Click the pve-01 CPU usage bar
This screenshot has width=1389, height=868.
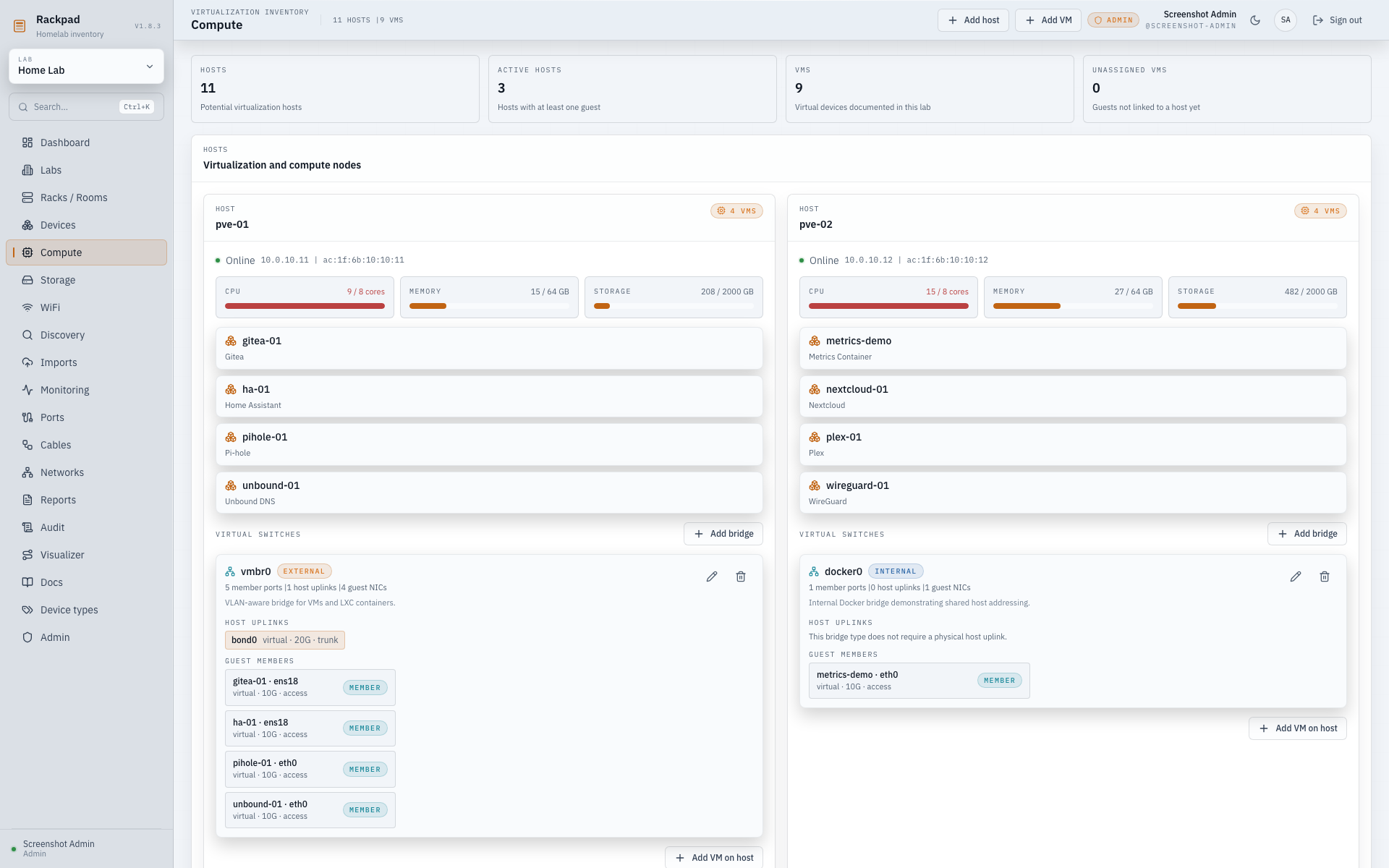(x=305, y=306)
